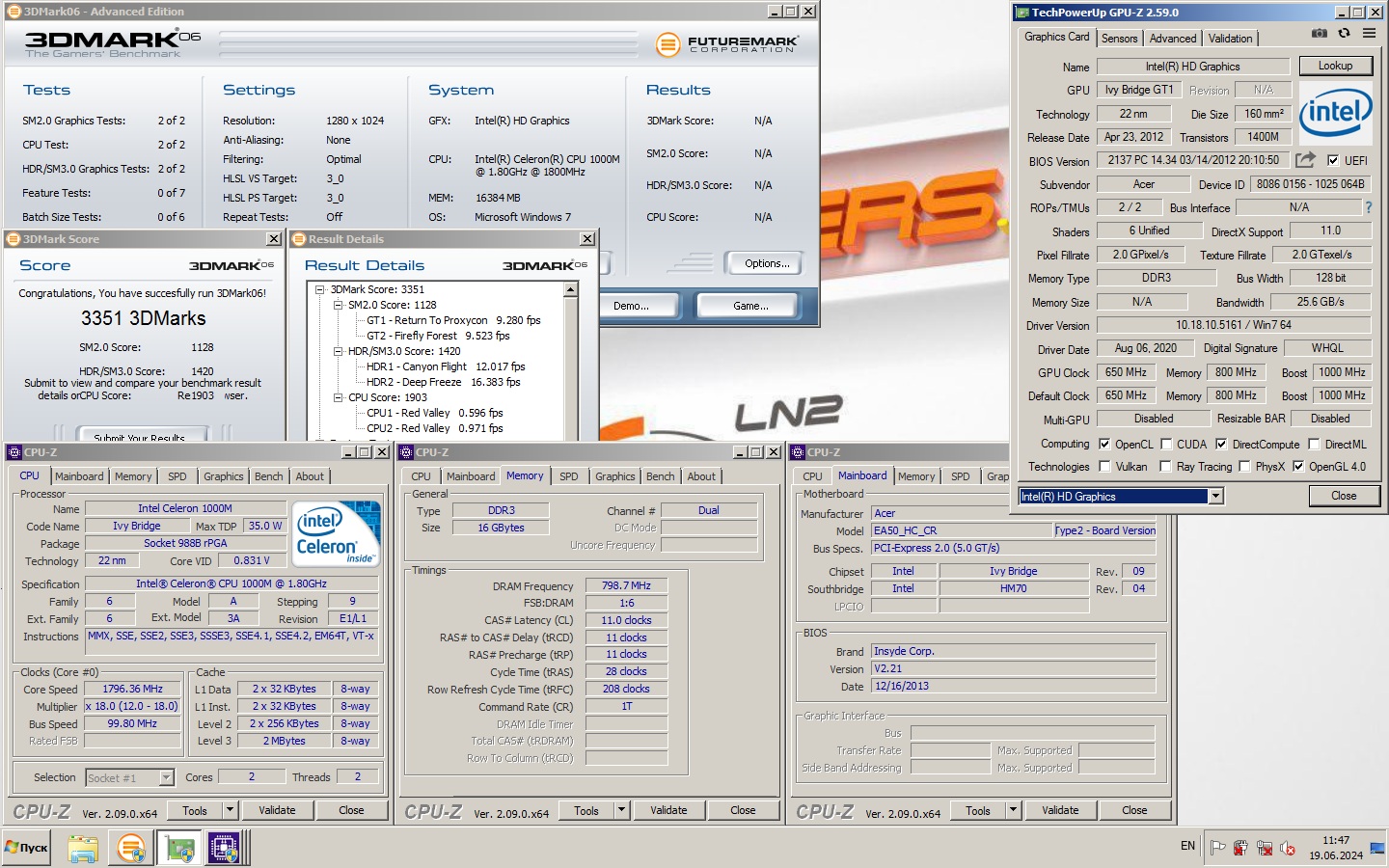This screenshot has height=868, width=1389.
Task: Open File Explorer from the taskbar
Action: point(83,849)
